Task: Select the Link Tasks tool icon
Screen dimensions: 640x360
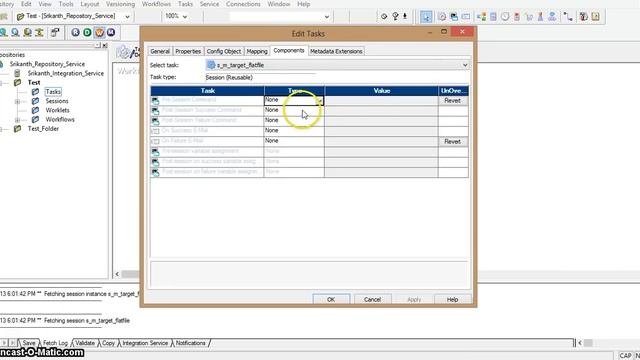Action: tap(568, 17)
